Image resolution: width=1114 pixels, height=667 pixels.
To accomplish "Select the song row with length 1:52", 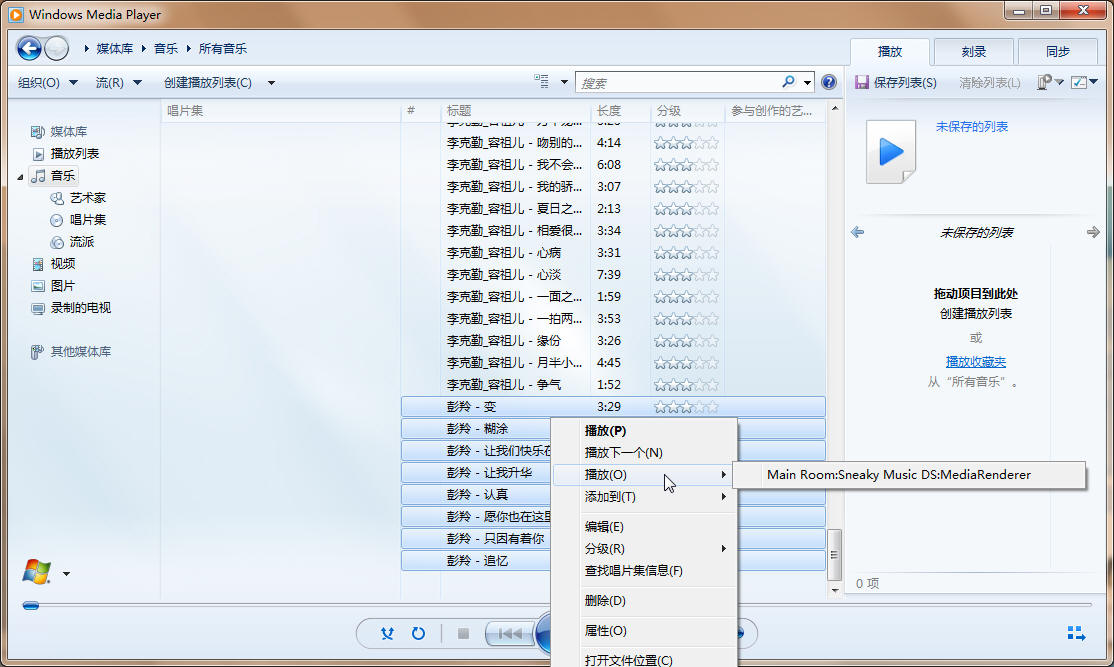I will [x=613, y=385].
